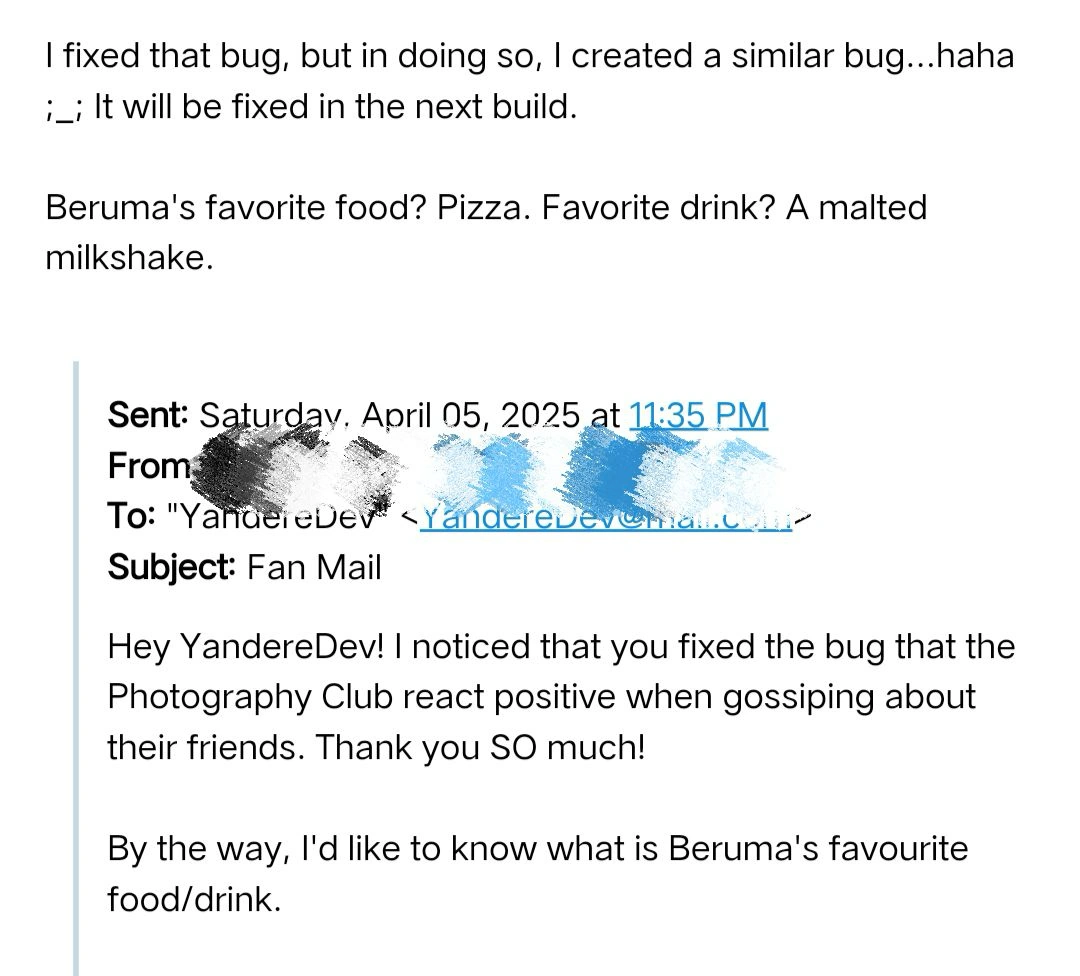Click the word "milkshake." in the reply
Screen dimensions: 1080x976
pos(129,259)
